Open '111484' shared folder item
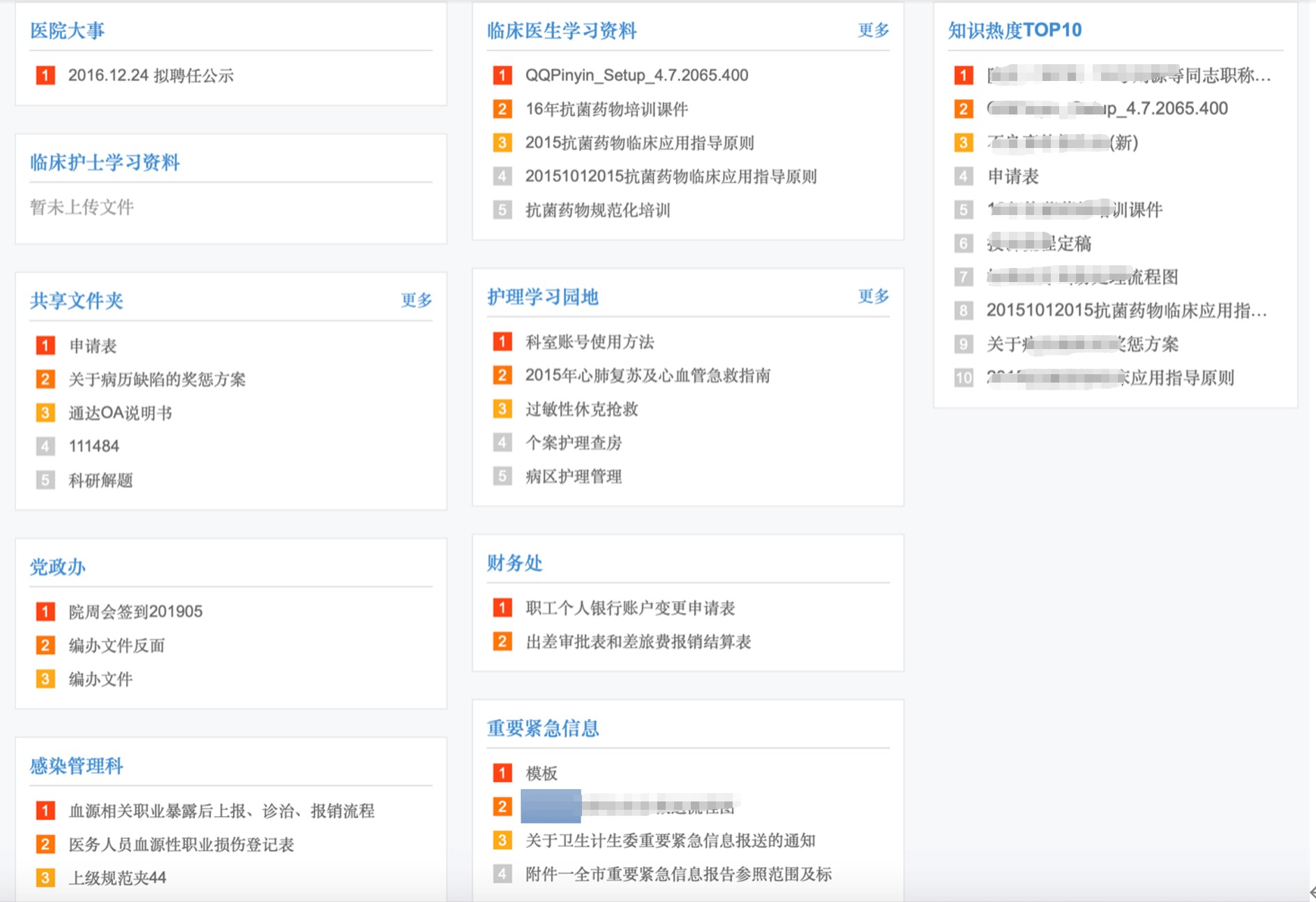The image size is (1316, 902). tap(94, 446)
